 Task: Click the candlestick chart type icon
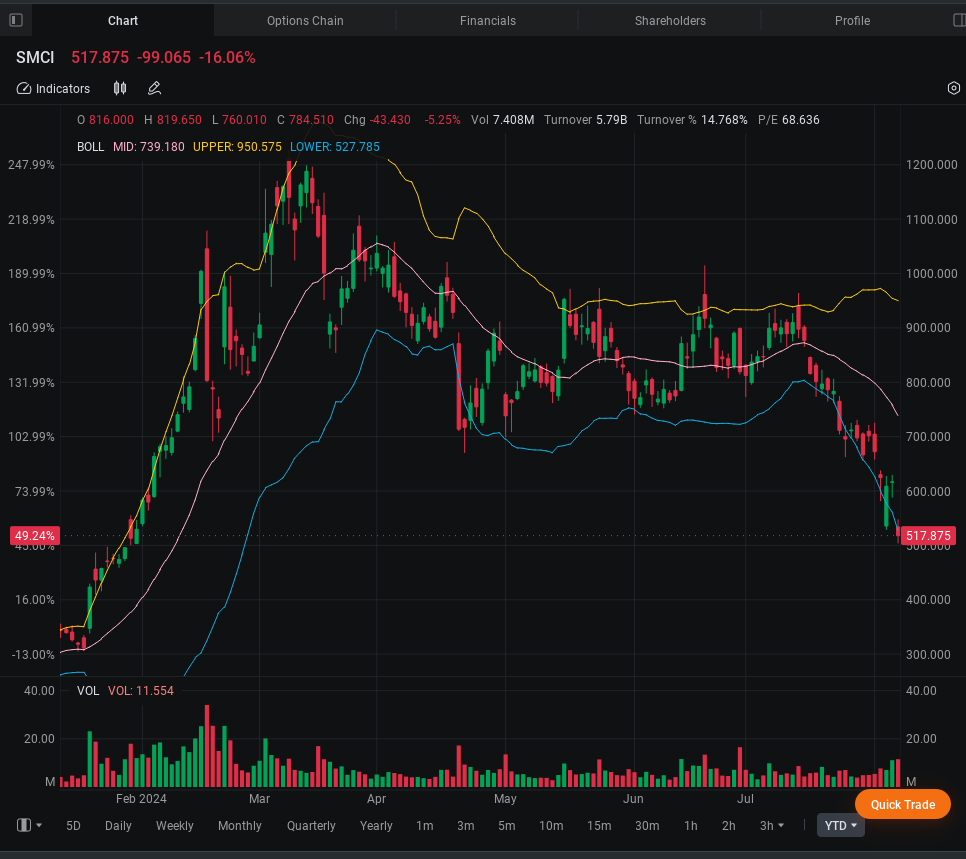pyautogui.click(x=120, y=89)
